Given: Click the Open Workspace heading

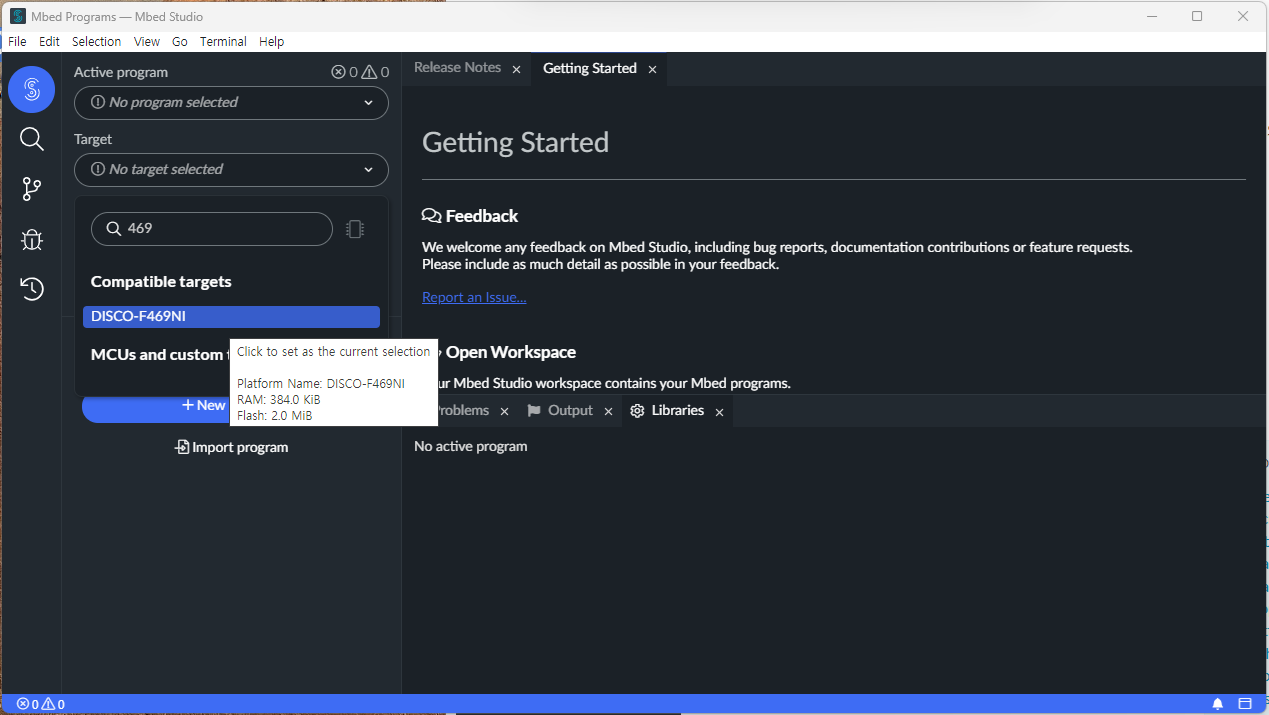Looking at the screenshot, I should 510,352.
